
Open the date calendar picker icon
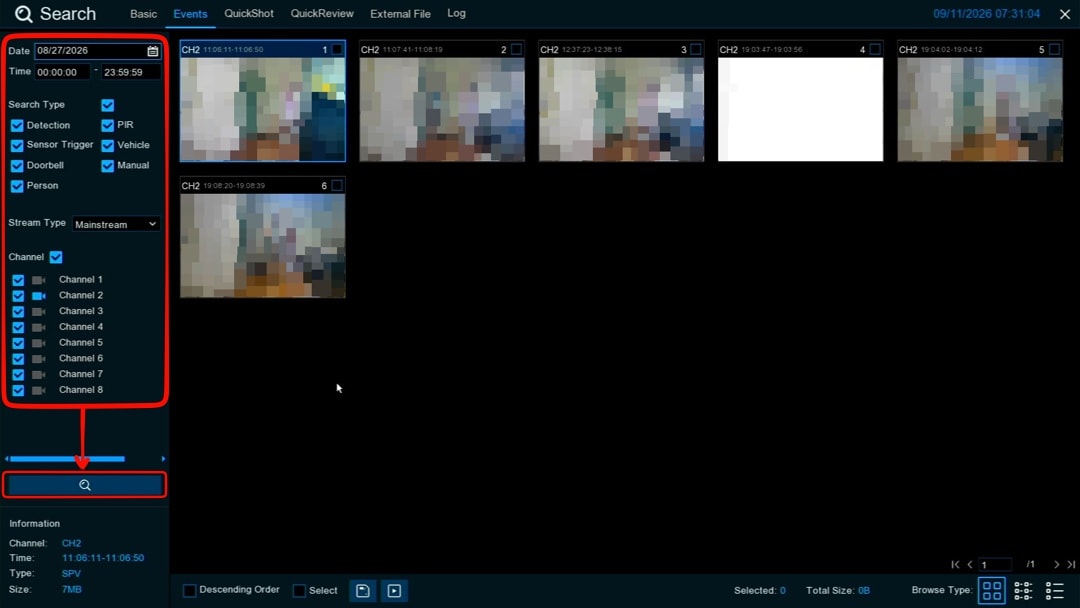(153, 51)
